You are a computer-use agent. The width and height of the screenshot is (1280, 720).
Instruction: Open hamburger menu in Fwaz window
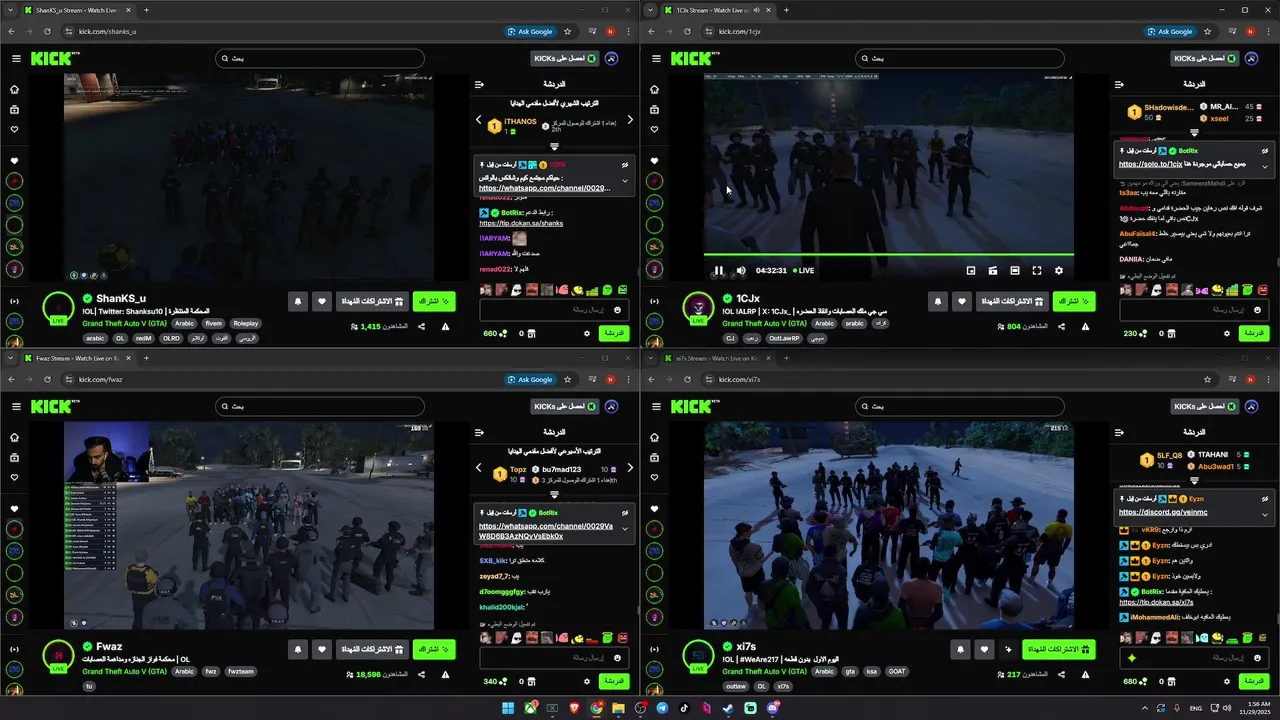click(16, 406)
